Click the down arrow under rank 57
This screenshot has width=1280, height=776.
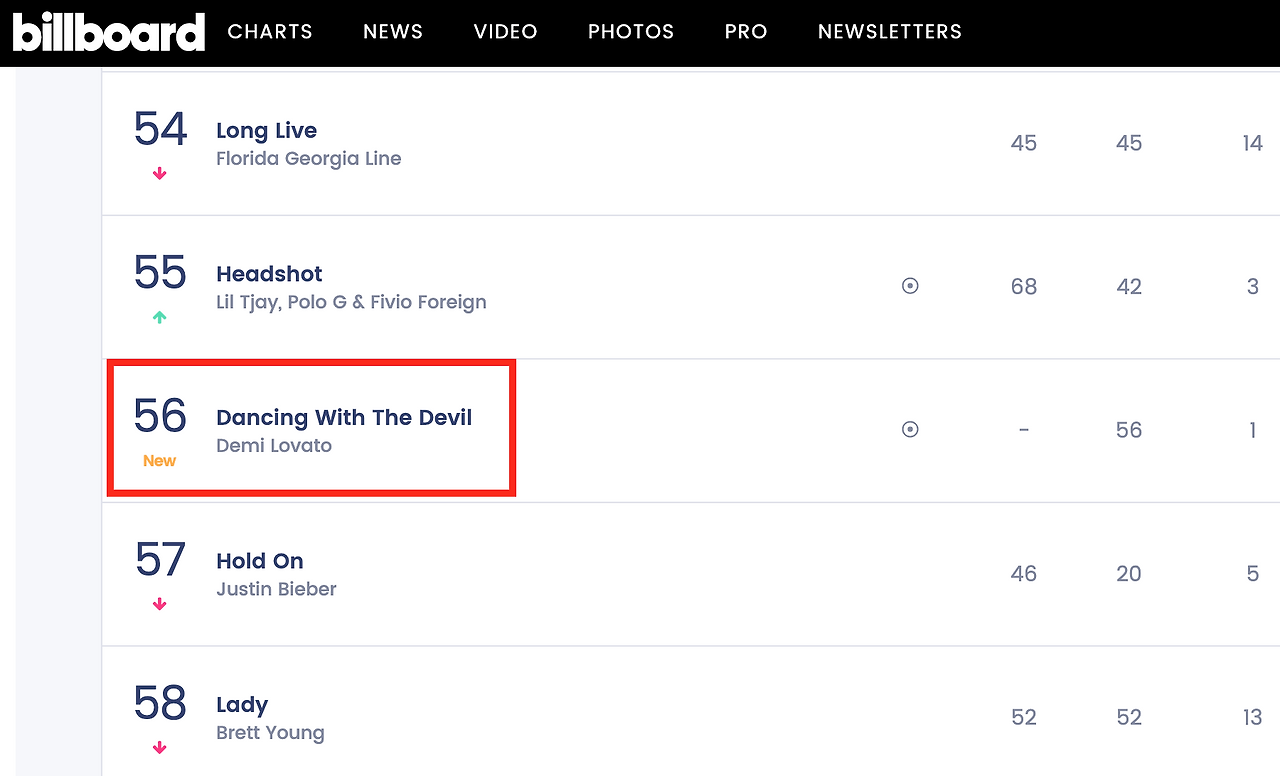click(x=160, y=604)
